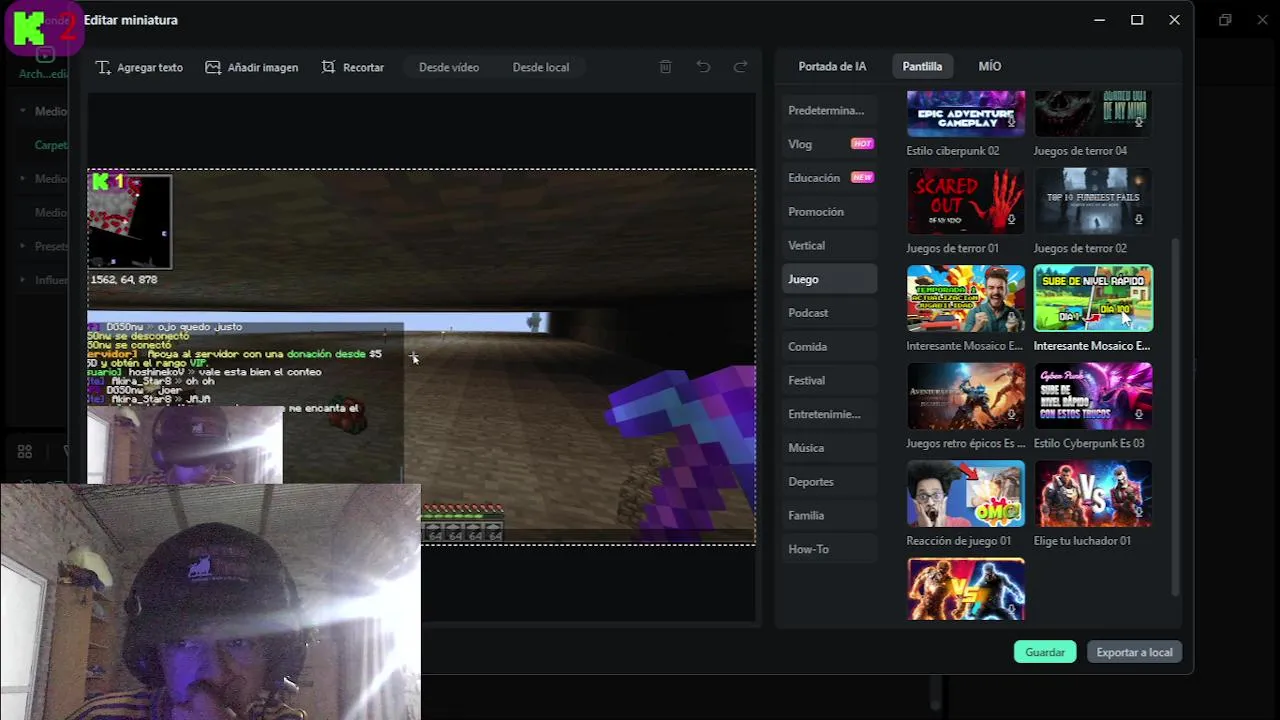Click the image icon beside Añadir imagen

tap(213, 67)
